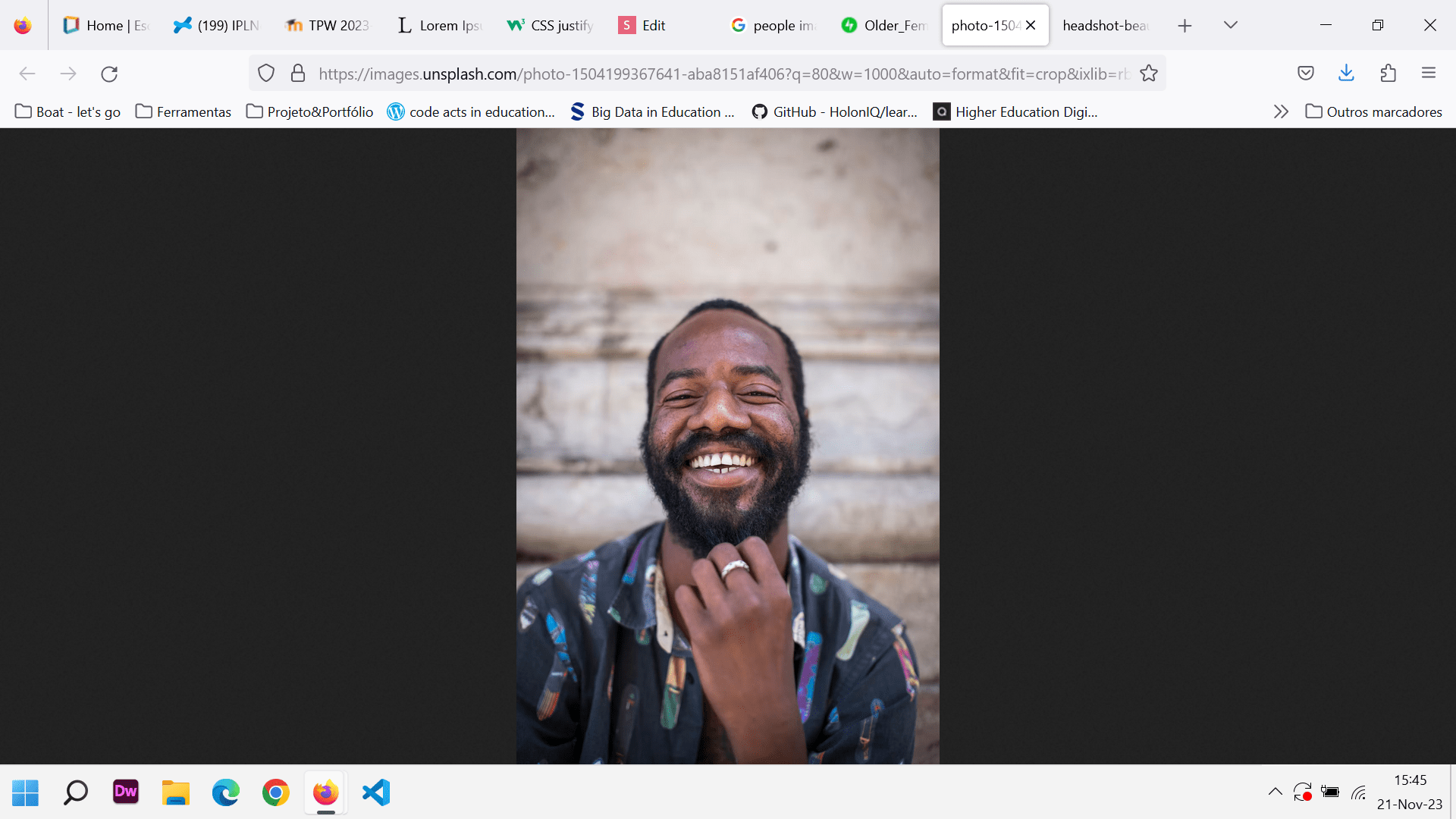Show hidden system tray icons
Image resolution: width=1456 pixels, height=819 pixels.
click(x=1275, y=792)
